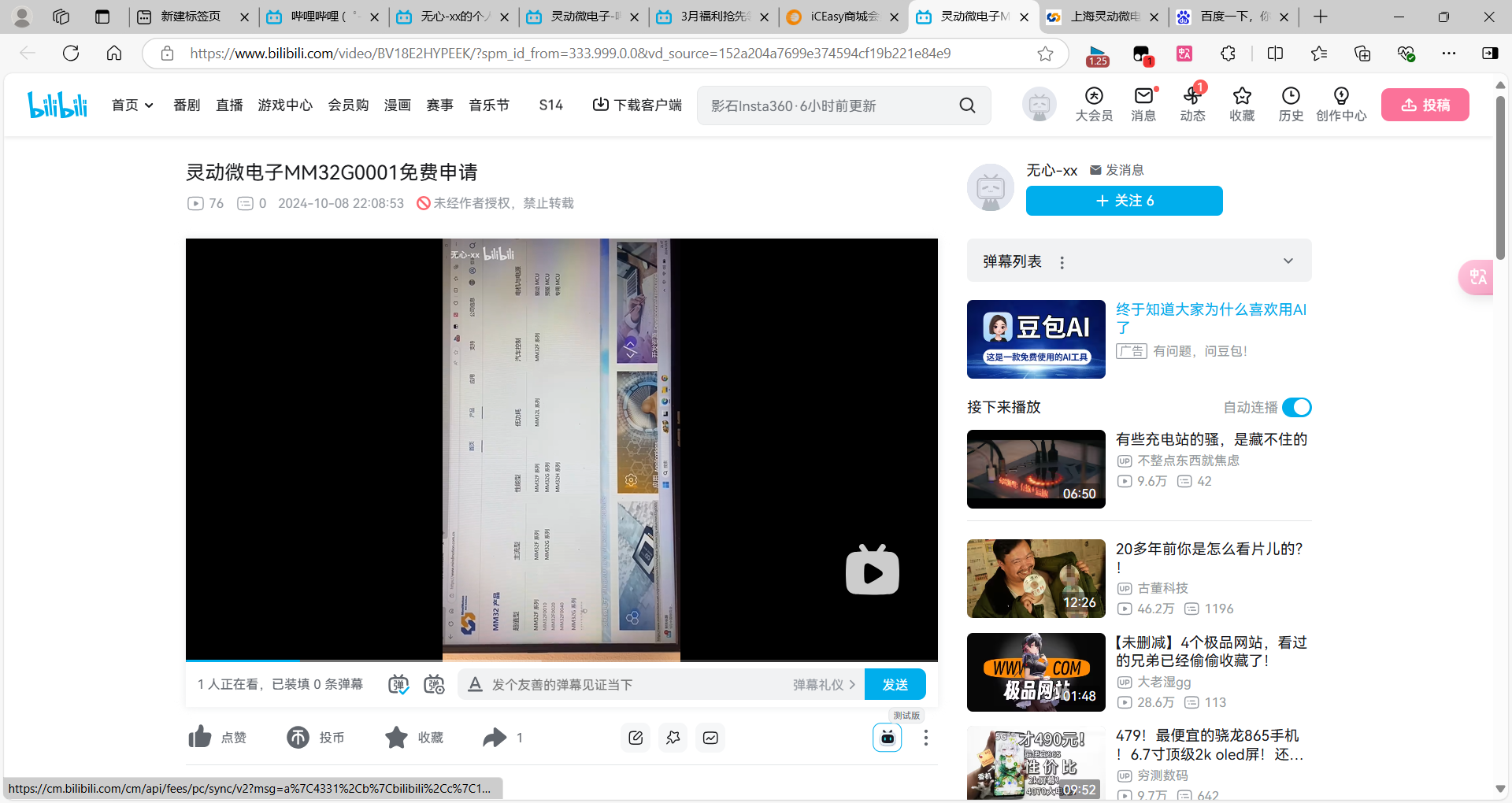
Task: Open the homepage dropdown in navigation
Action: 132,105
